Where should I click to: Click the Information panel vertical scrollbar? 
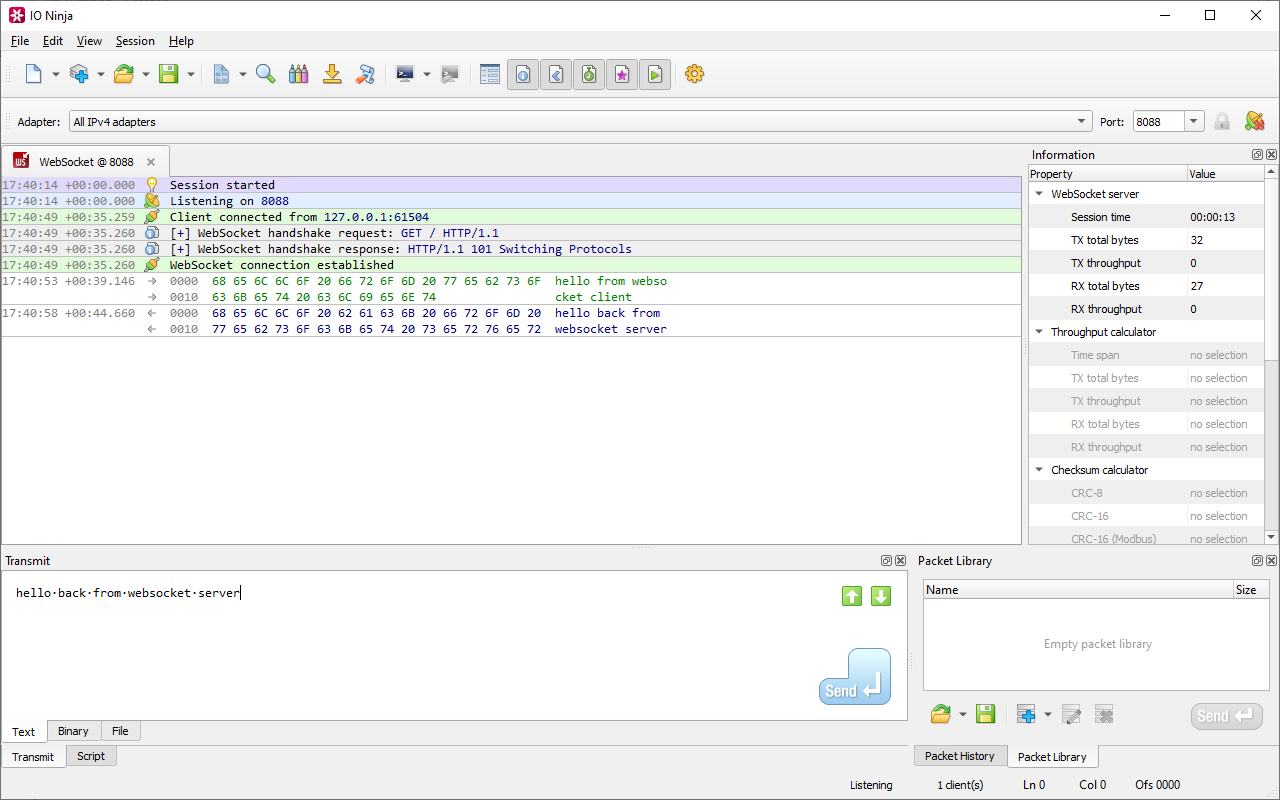point(1271,355)
